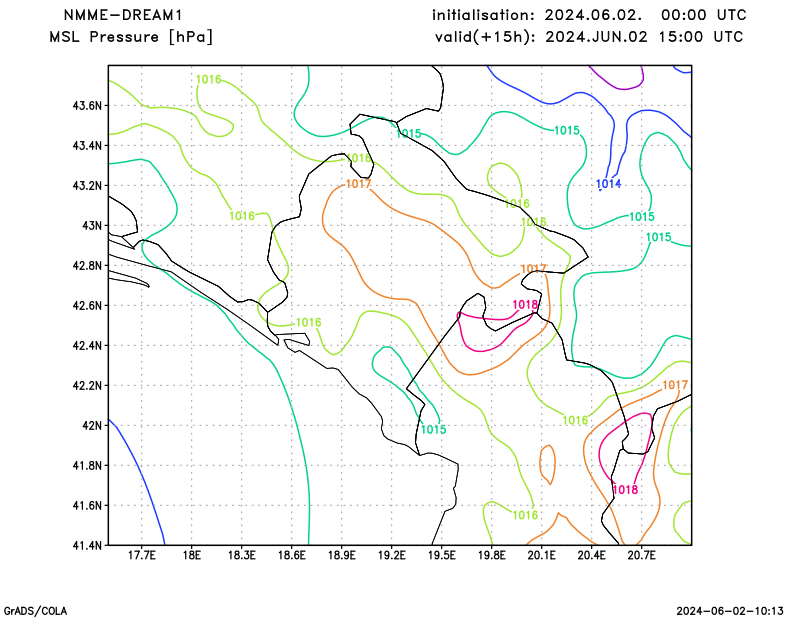Click the 18.6E longitude label
This screenshot has height=618, width=800.
291,555
